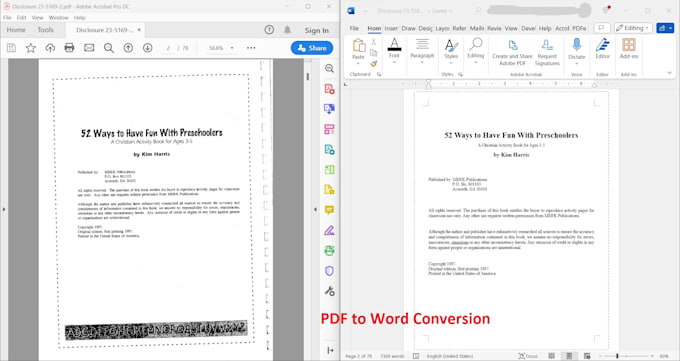Switch Word to Web Layout view
680x361 pixels.
click(586, 356)
